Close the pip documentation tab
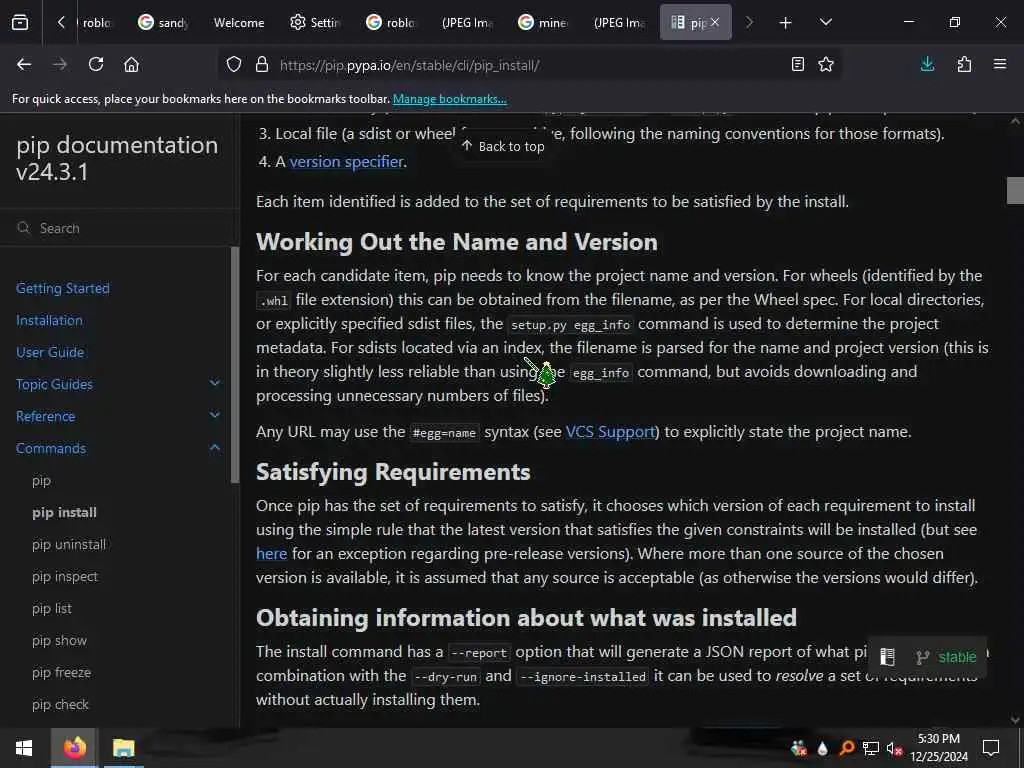The image size is (1024, 768). (715, 22)
